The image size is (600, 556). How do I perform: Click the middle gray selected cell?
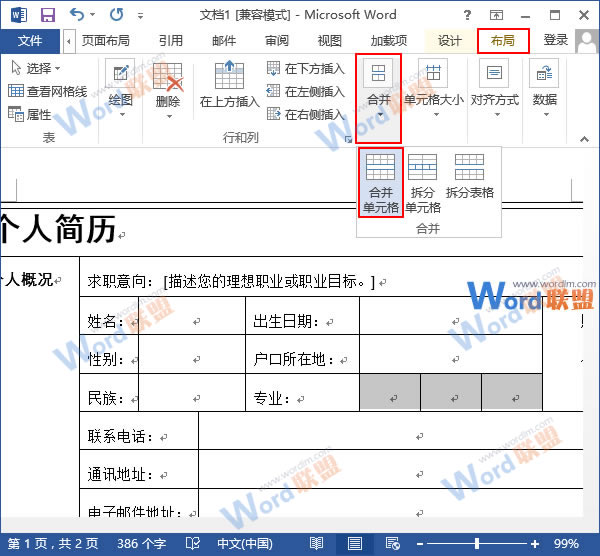(x=451, y=392)
